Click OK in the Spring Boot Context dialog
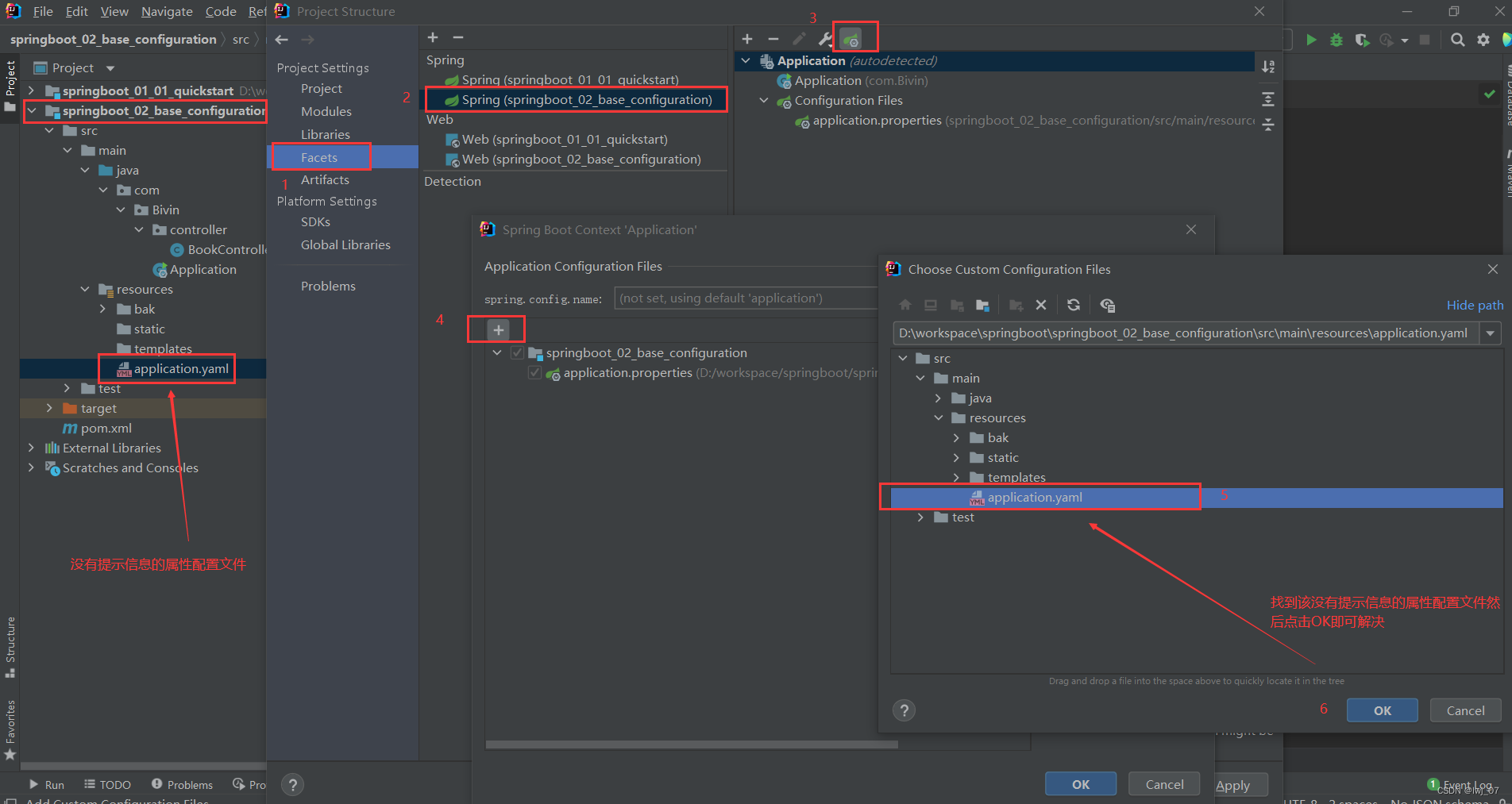Image resolution: width=1512 pixels, height=804 pixels. (1081, 784)
